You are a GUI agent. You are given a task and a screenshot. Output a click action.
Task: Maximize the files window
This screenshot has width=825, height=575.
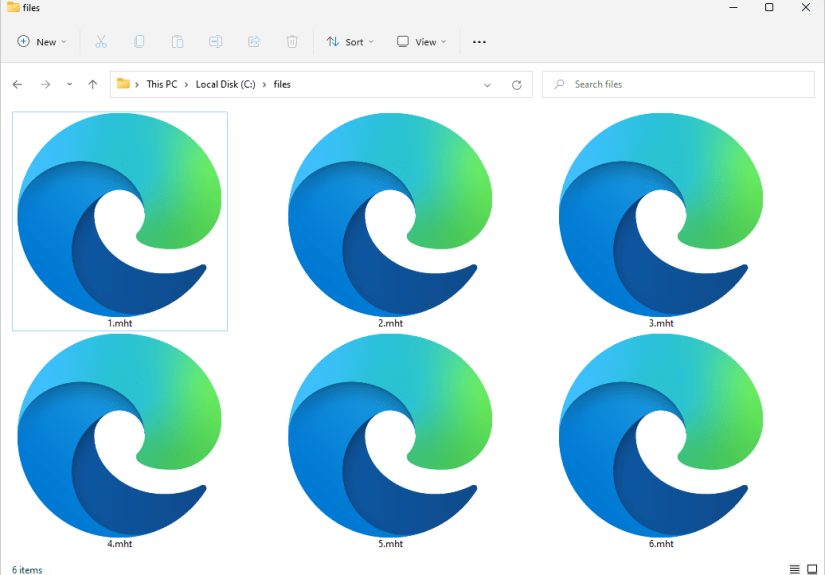point(769,7)
